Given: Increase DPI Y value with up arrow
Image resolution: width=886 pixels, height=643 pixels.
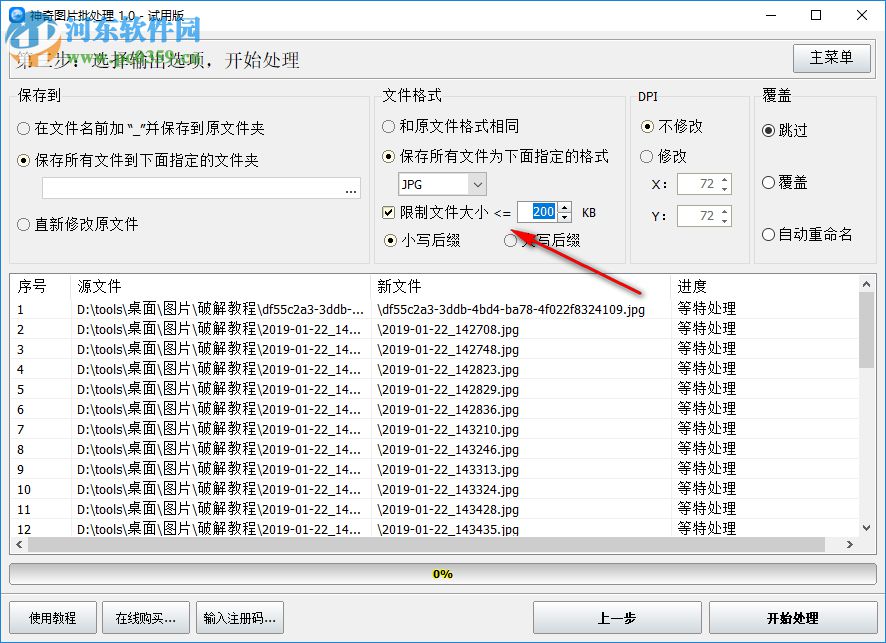Looking at the screenshot, I should pos(725,211).
